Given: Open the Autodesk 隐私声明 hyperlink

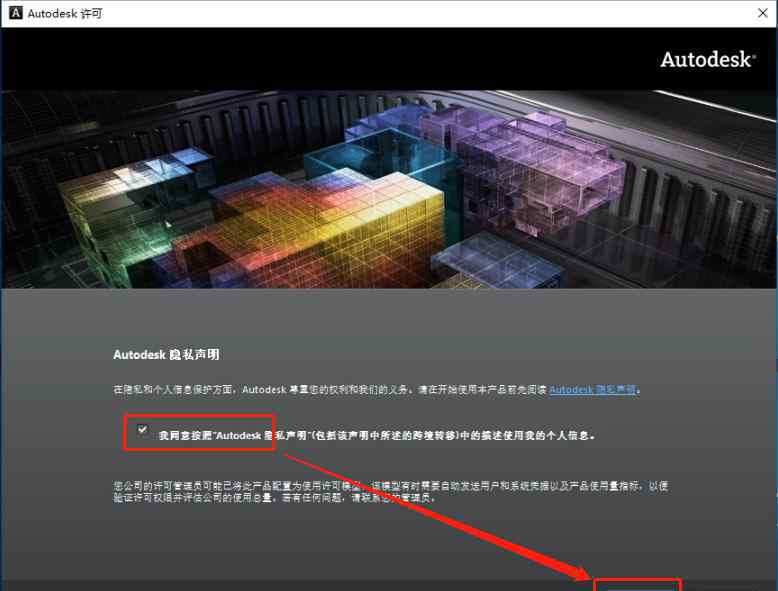Looking at the screenshot, I should [592, 390].
